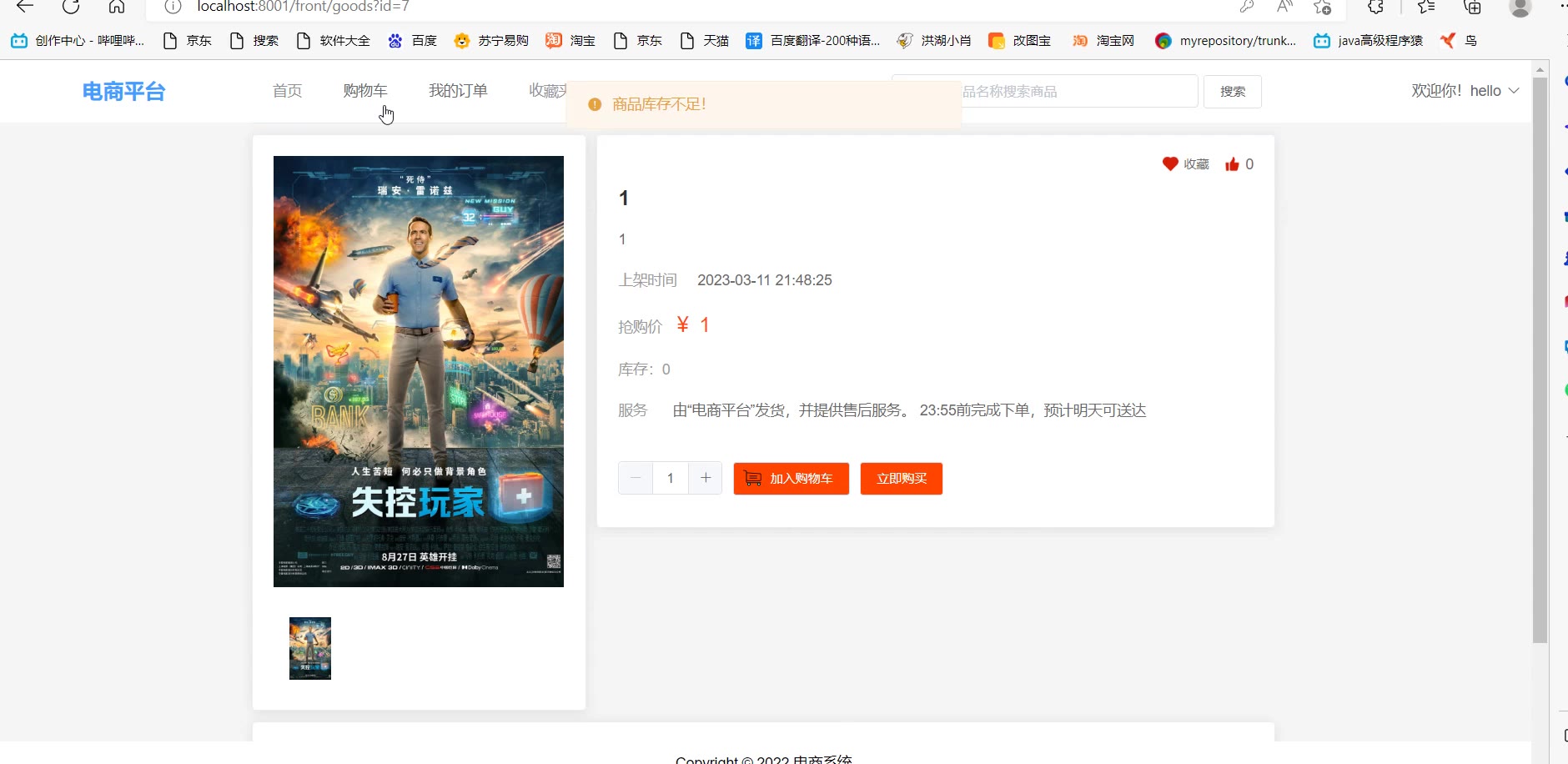Go to browser home icon
The height and width of the screenshot is (764, 1568).
[117, 7]
